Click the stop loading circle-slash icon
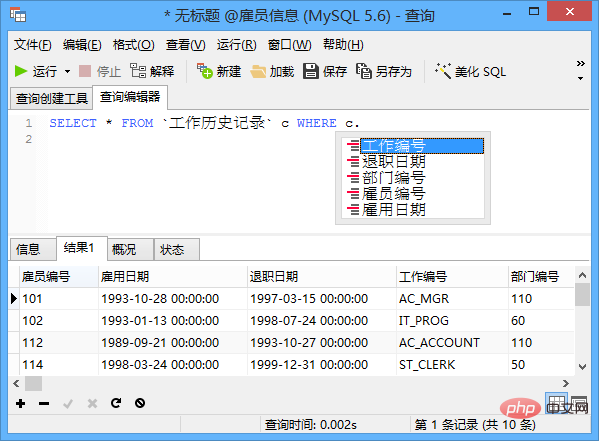 tap(140, 403)
